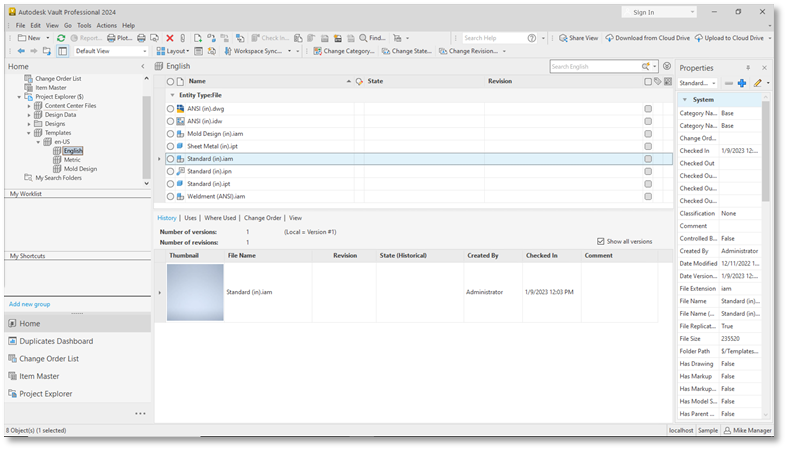Click the circular filter icon beside search box
Image resolution: width=787 pixels, height=450 pixels.
tap(667, 66)
